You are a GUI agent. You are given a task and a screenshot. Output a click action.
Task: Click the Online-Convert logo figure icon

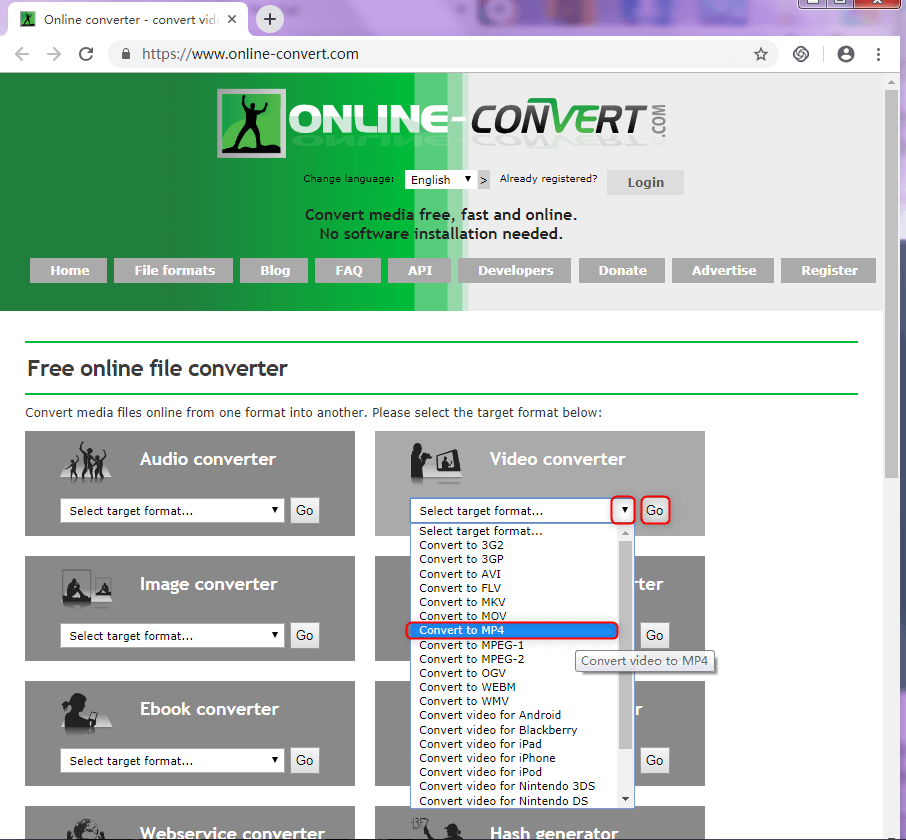[251, 123]
